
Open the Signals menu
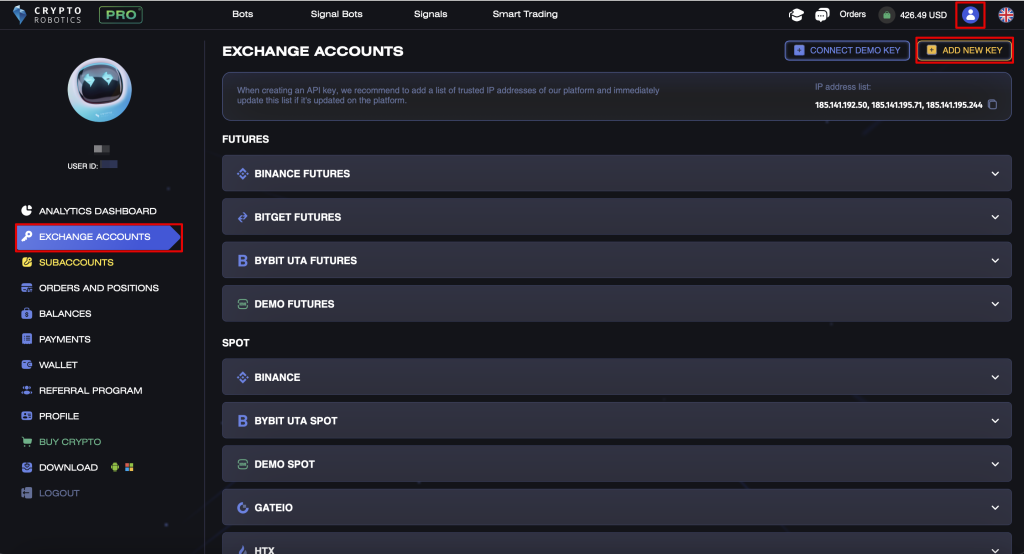(x=430, y=14)
